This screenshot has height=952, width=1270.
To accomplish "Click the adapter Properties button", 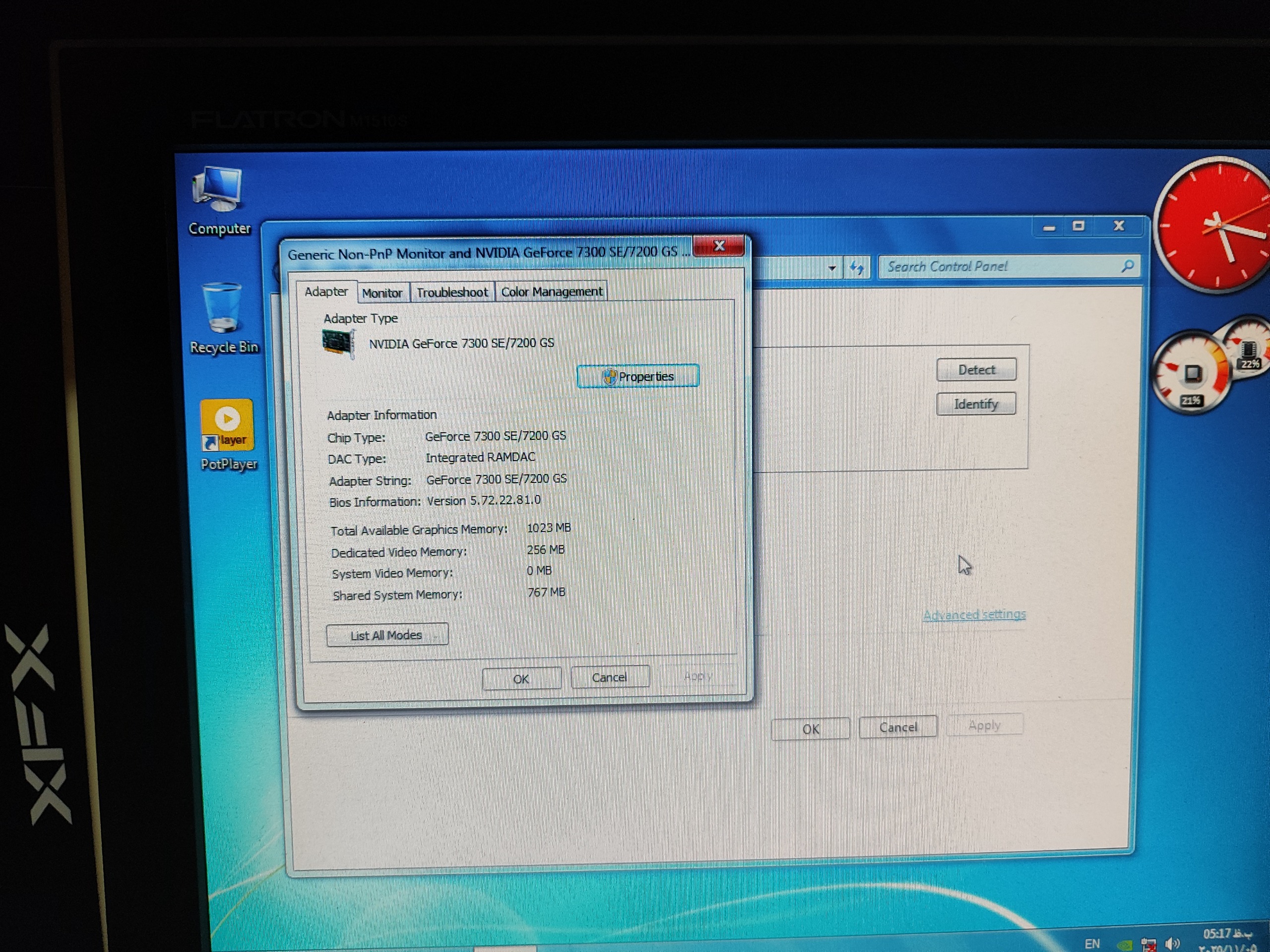I will 638,376.
